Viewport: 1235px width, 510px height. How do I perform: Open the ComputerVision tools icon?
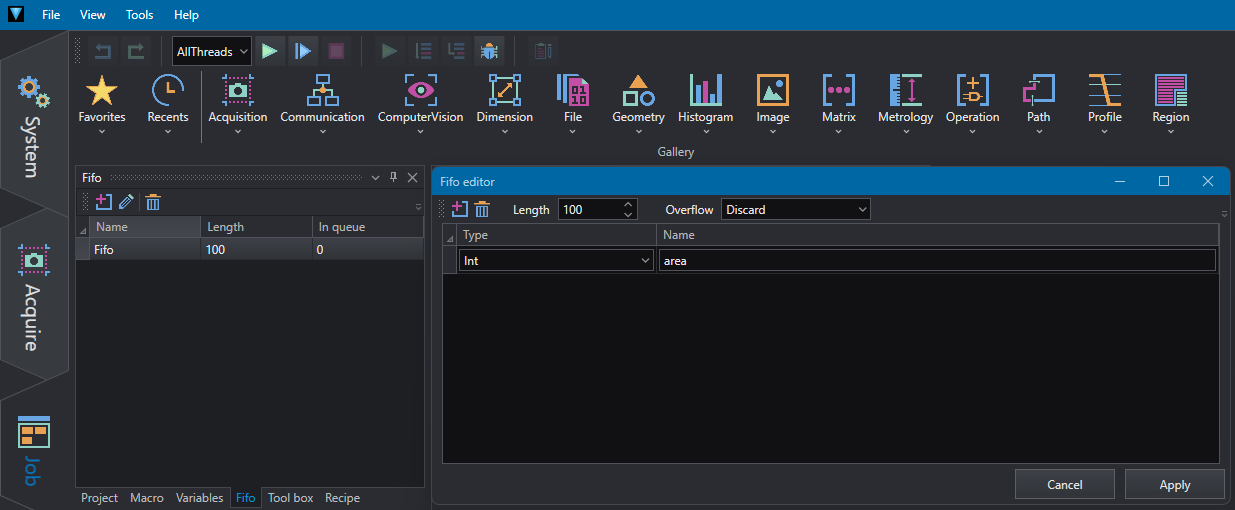coord(420,91)
